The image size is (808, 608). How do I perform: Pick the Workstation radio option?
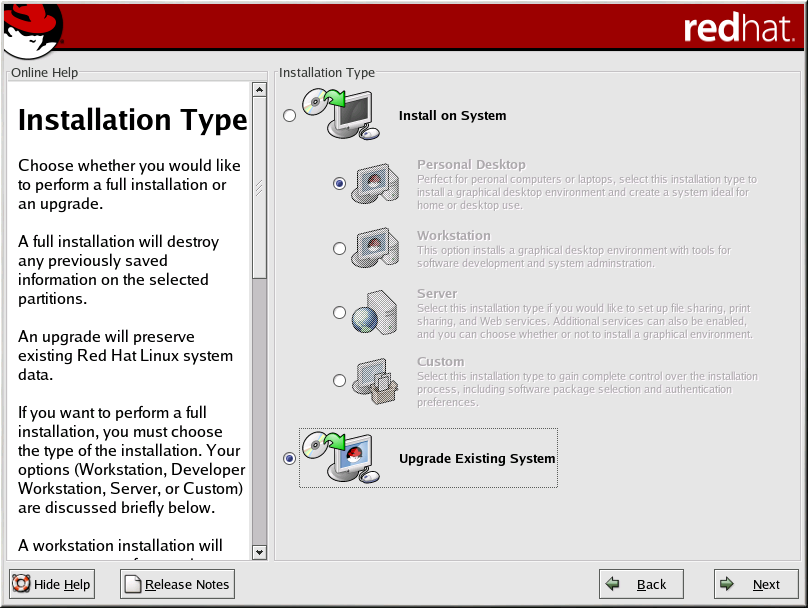point(340,248)
